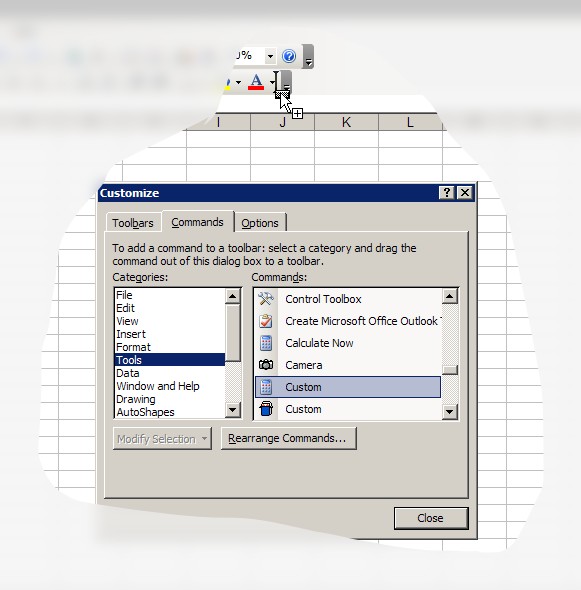Click the Microsoft Excel Help icon
Viewport: 581px width, 590px height.
click(289, 56)
